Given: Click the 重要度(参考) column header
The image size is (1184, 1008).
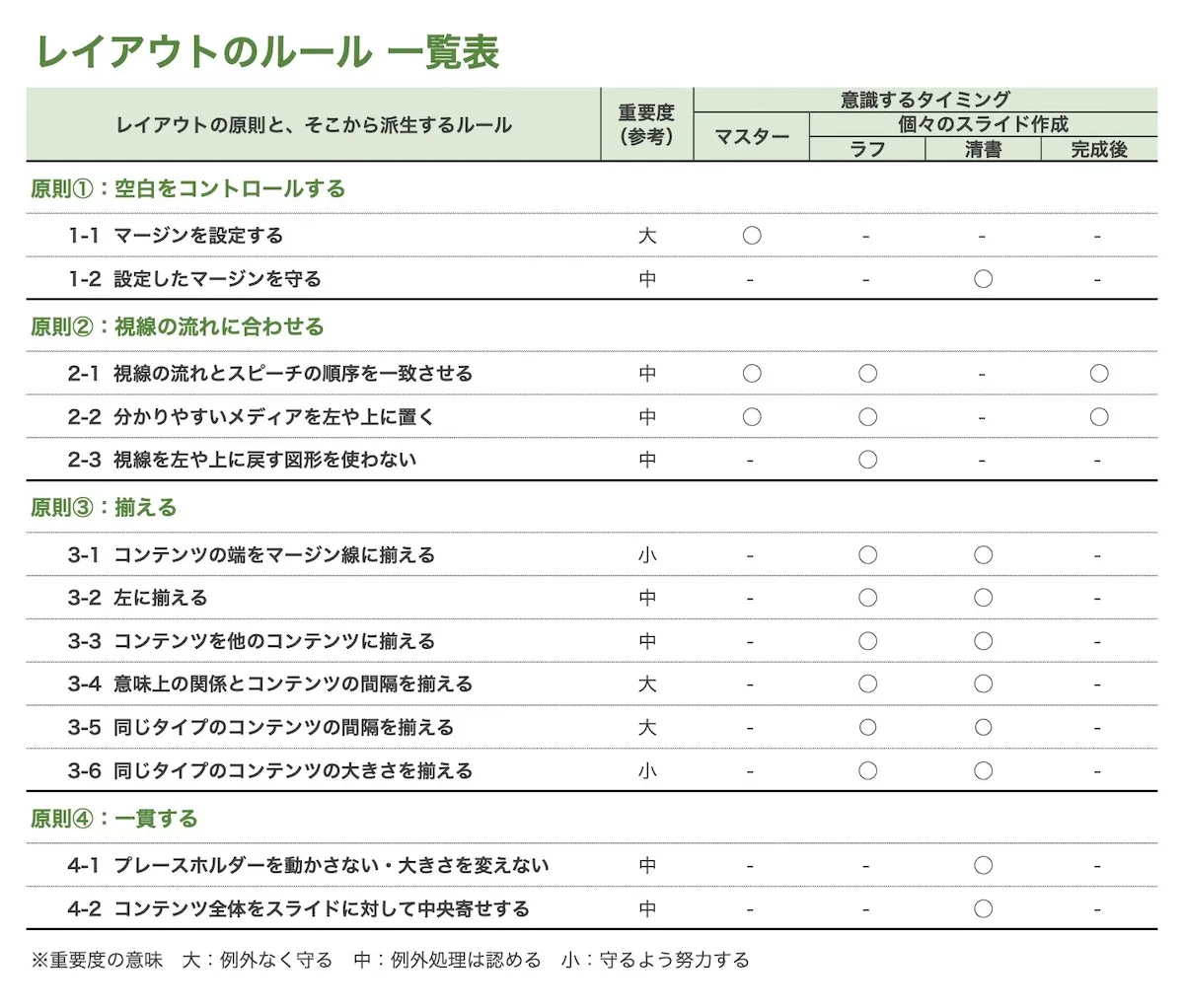Looking at the screenshot, I should point(646,125).
